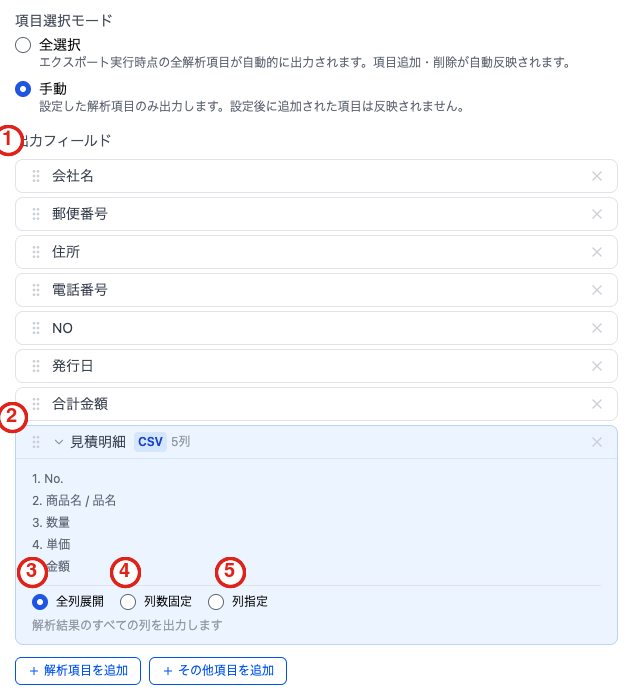
Task: Select the 全選択 radio option
Action: [23, 45]
